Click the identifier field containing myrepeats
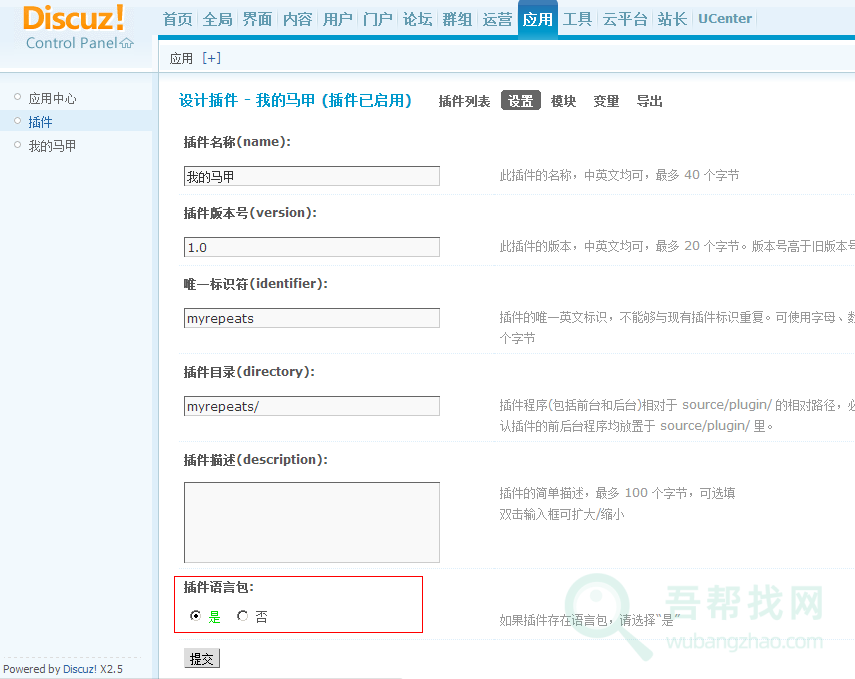 tap(312, 318)
